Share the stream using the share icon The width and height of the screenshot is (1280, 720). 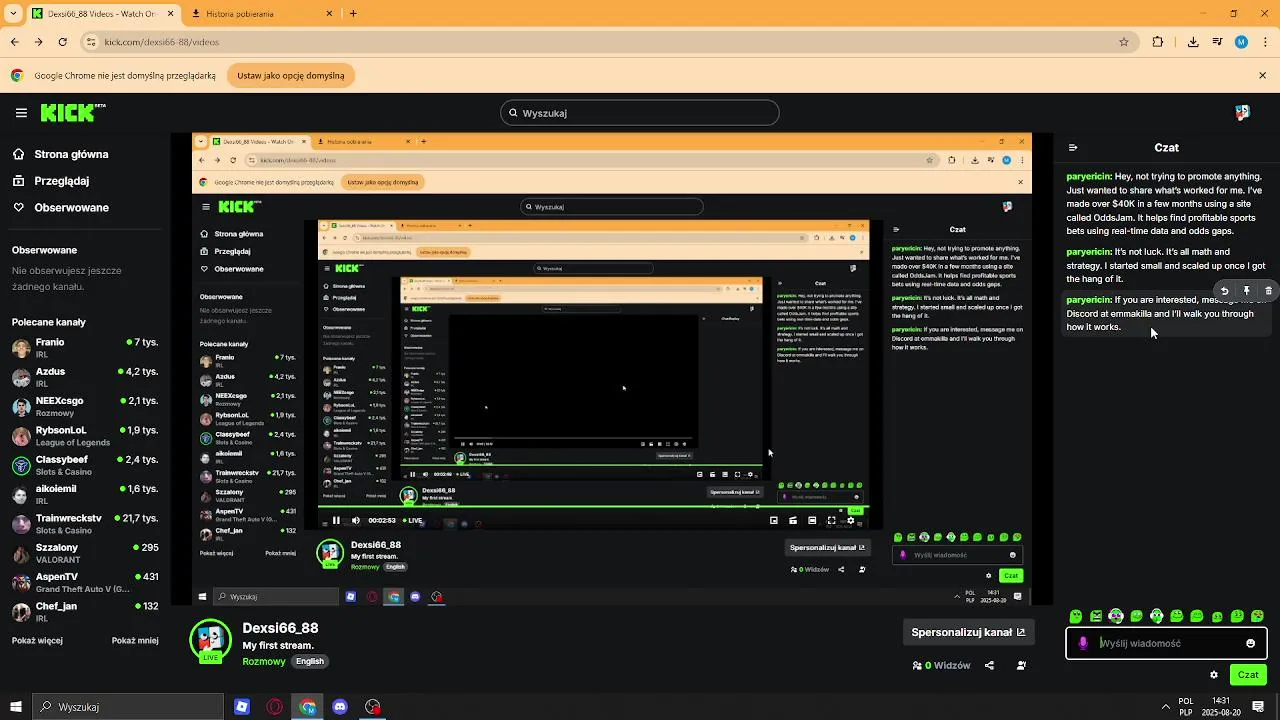[989, 665]
